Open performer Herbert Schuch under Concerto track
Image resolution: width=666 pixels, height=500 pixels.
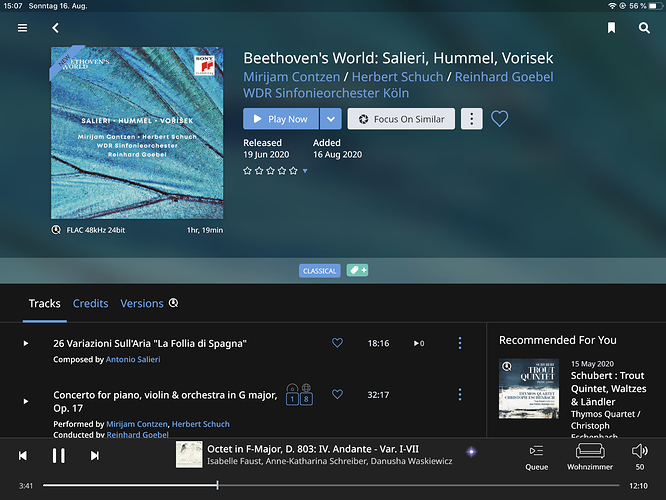pyautogui.click(x=200, y=424)
